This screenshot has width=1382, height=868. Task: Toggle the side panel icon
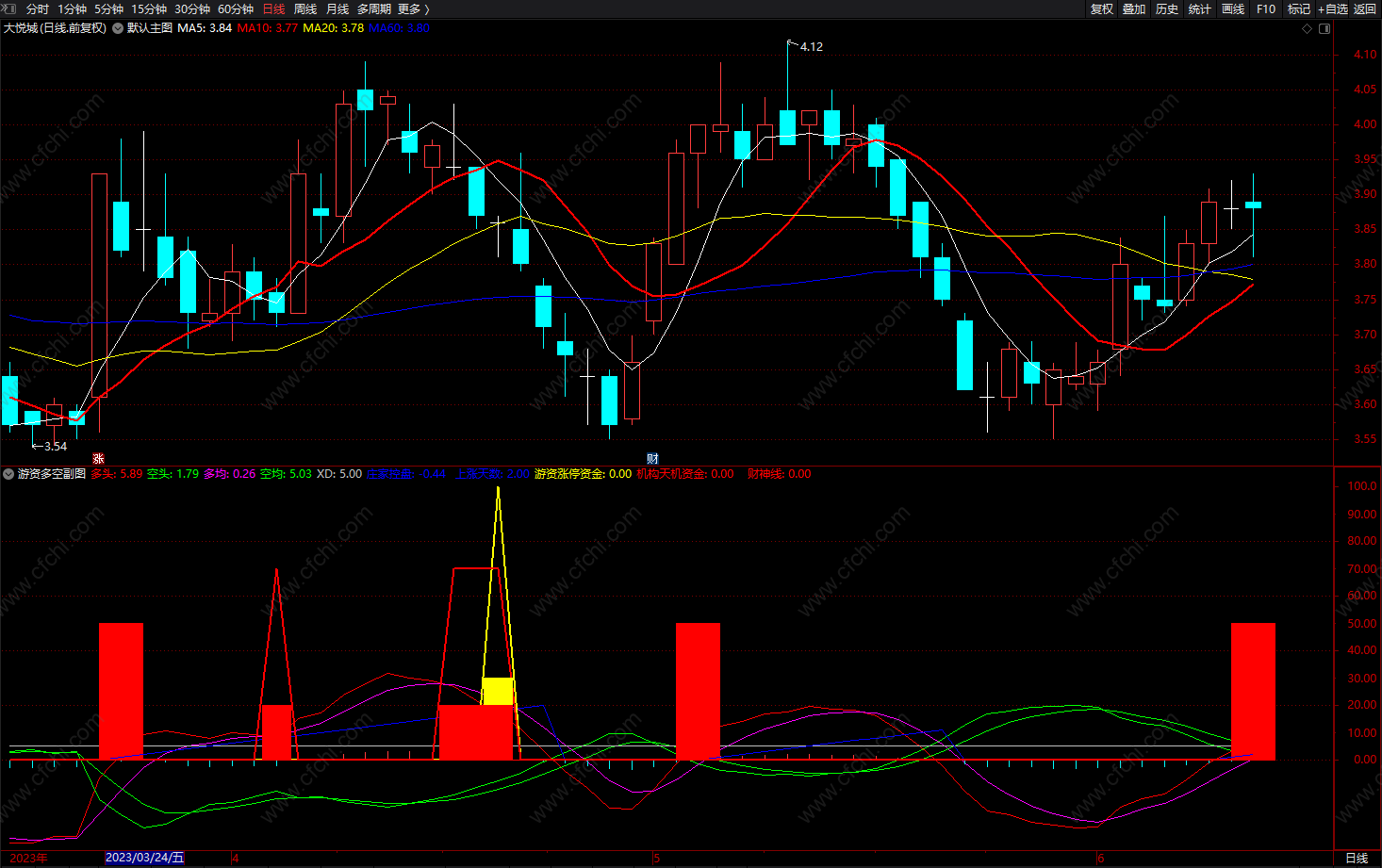pyautogui.click(x=1324, y=28)
